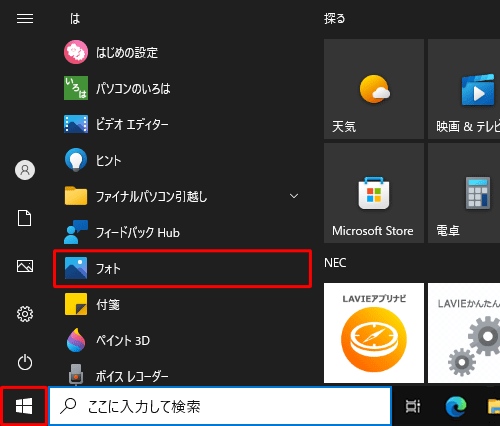Screen dimensions: 500x426
Task: Open Pictures from the Start sidebar
Action: pos(25,266)
